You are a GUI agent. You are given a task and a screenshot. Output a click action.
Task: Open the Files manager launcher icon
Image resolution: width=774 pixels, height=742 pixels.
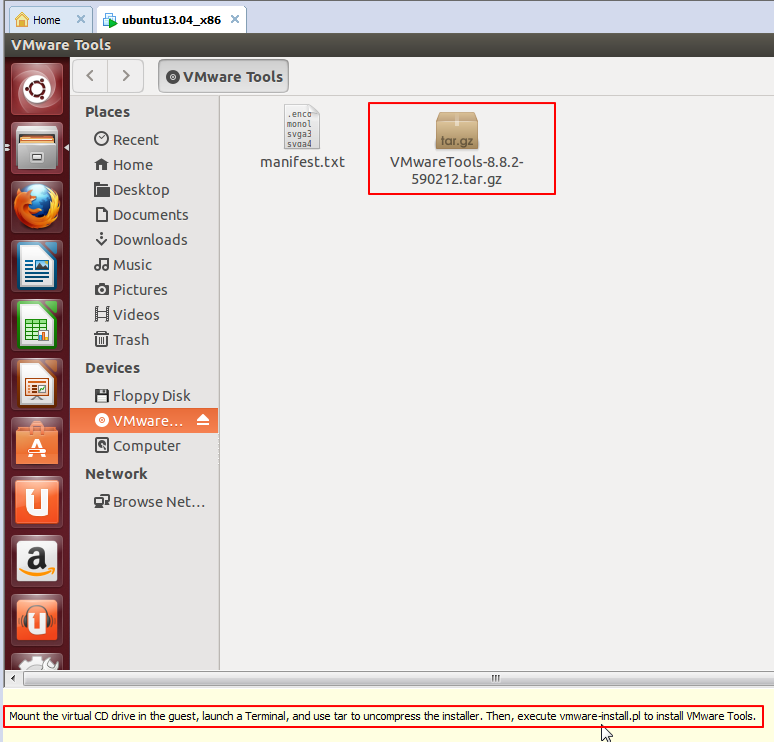(x=37, y=148)
